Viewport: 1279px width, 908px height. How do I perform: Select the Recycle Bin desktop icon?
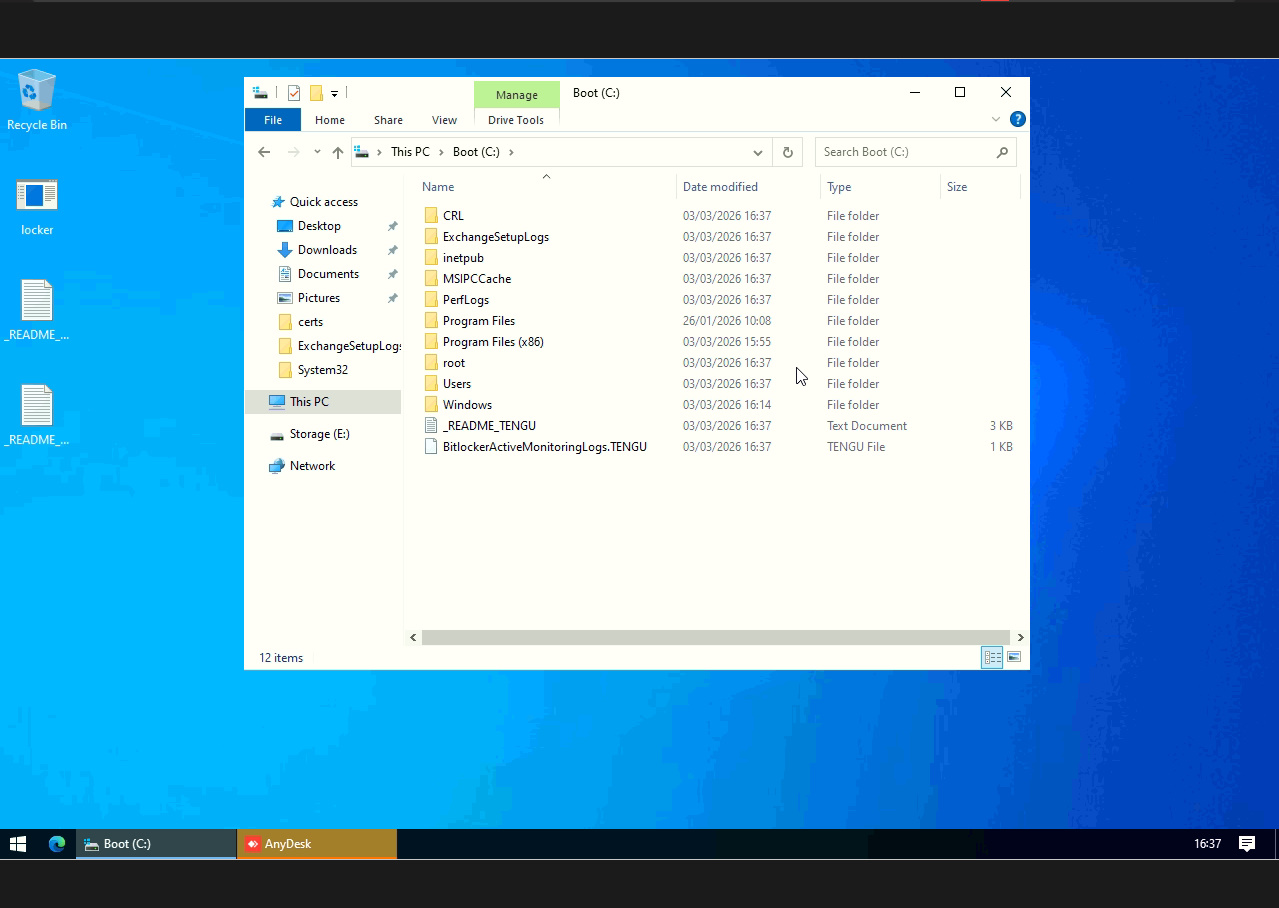coord(37,100)
